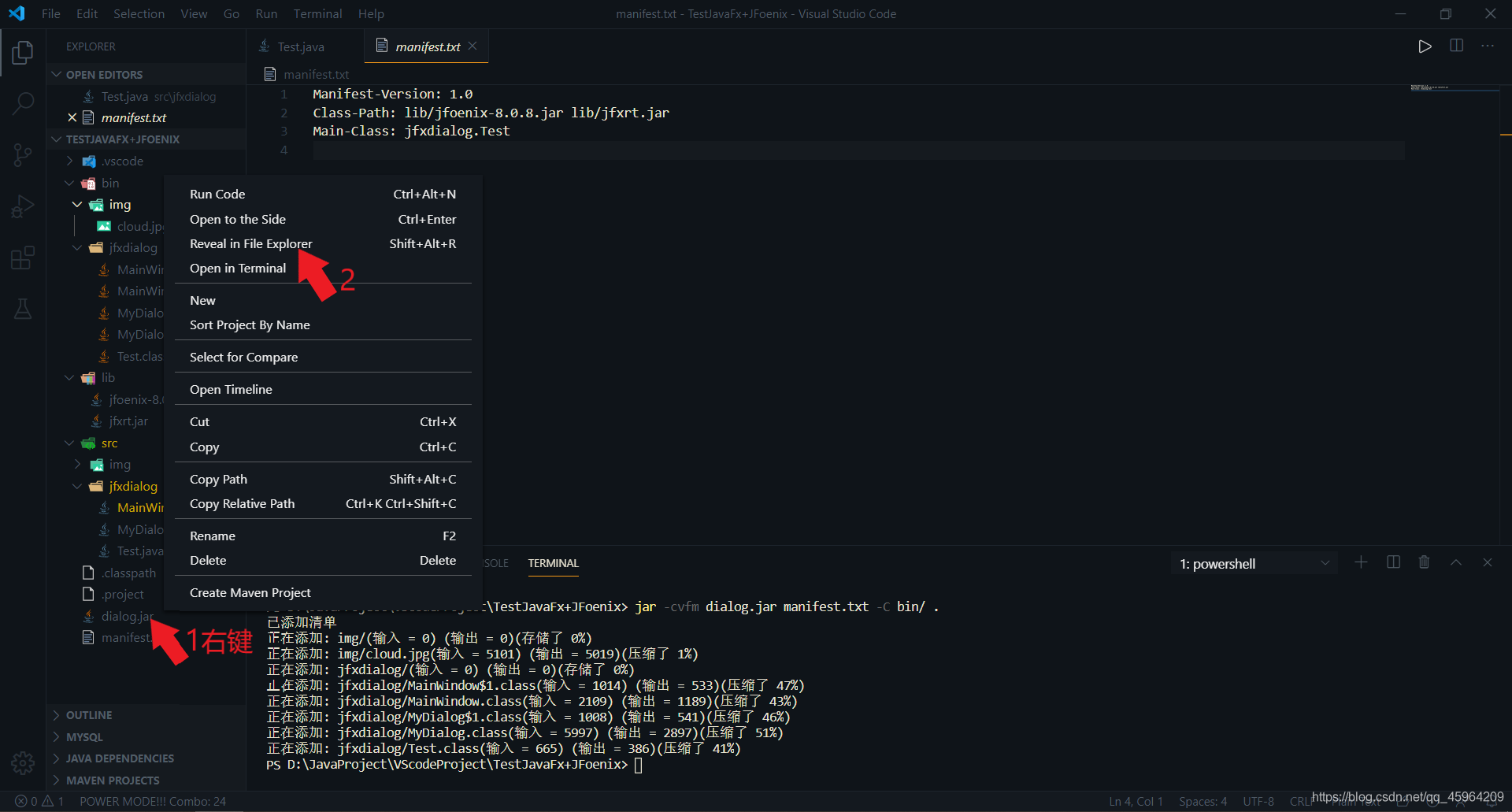Choose Rename from context menu

[323, 536]
